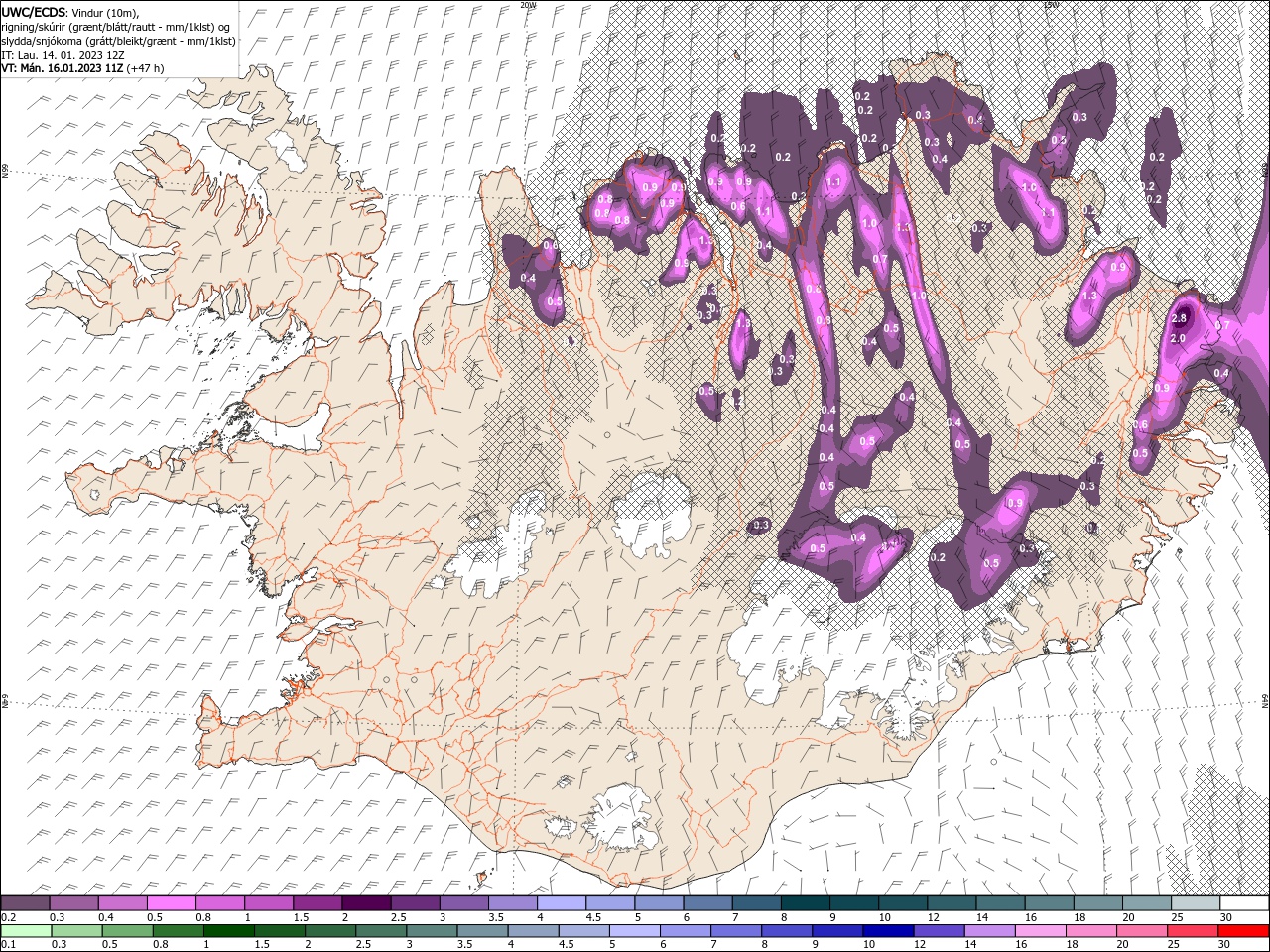The width and height of the screenshot is (1270, 952).
Task: Click the palest green 0.1 swatch on lower rain scale
Action: pyautogui.click(x=26, y=931)
